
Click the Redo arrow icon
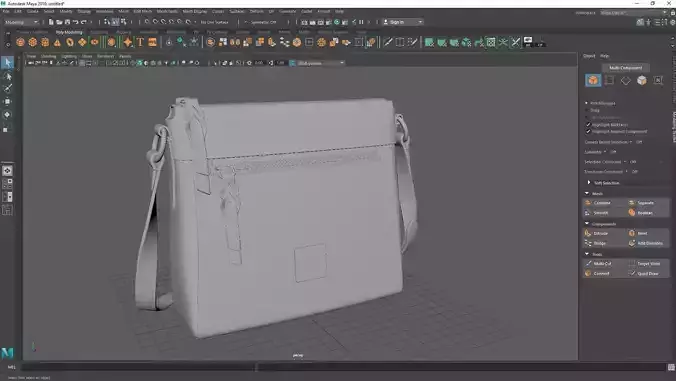pos(84,22)
